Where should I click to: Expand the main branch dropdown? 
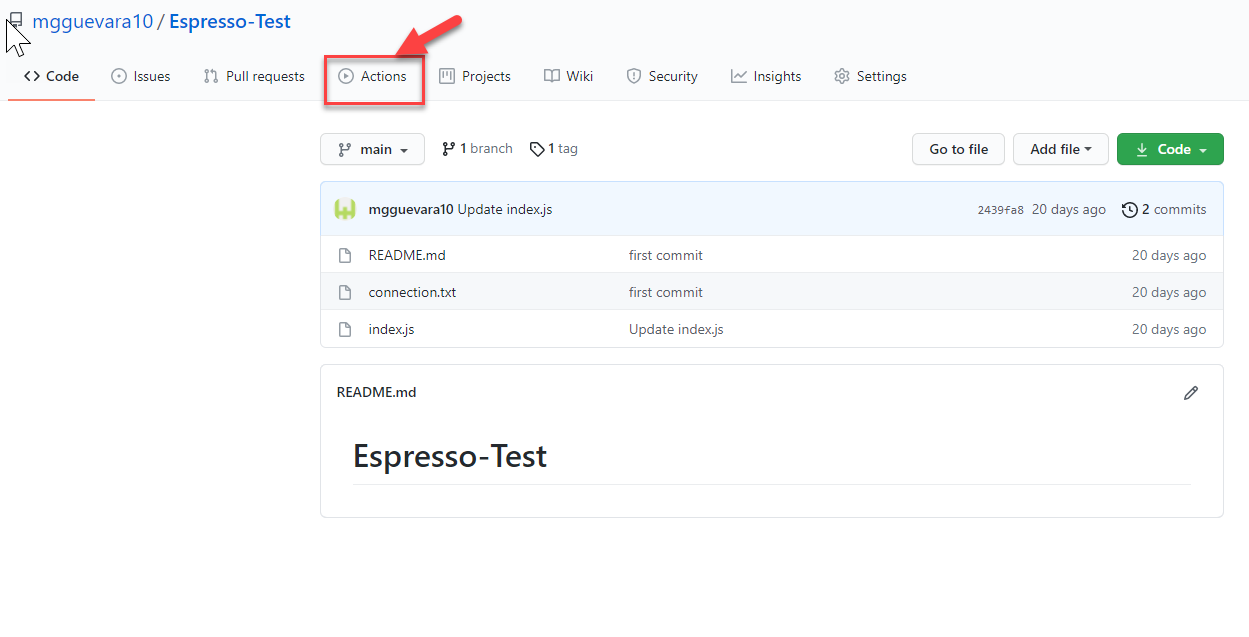point(372,149)
